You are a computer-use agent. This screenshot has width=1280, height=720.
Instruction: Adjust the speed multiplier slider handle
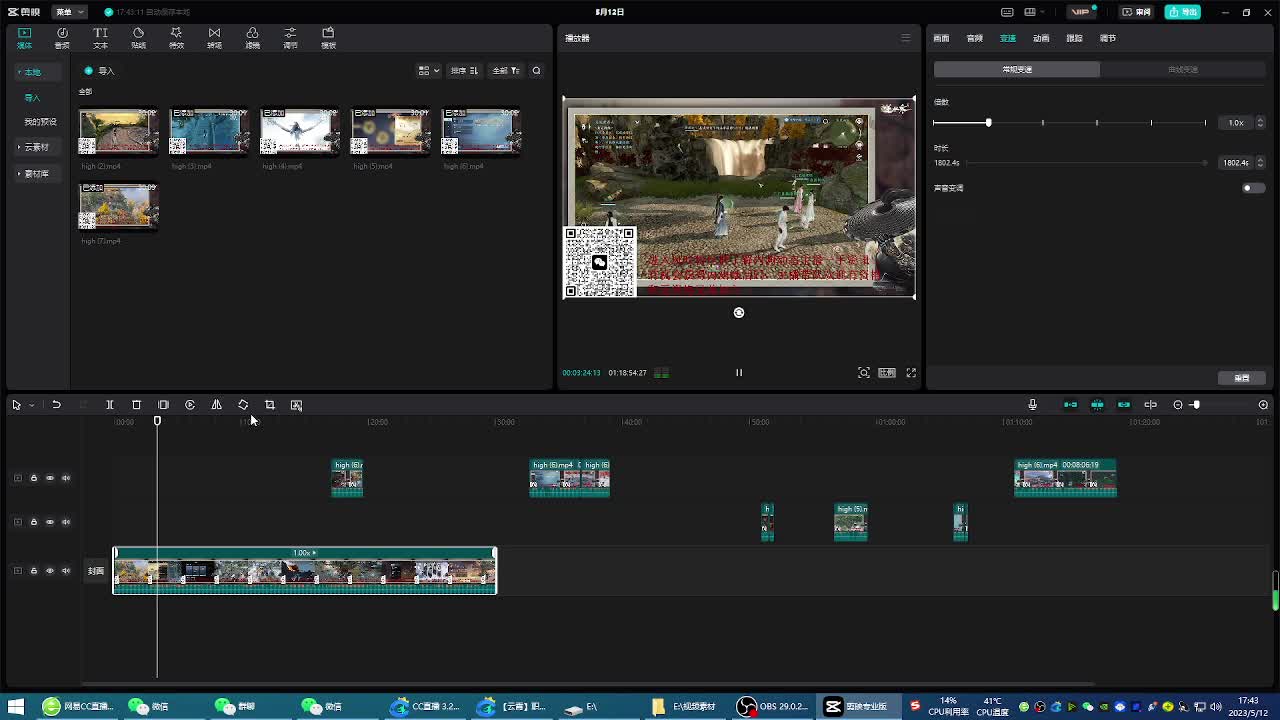pyautogui.click(x=988, y=122)
